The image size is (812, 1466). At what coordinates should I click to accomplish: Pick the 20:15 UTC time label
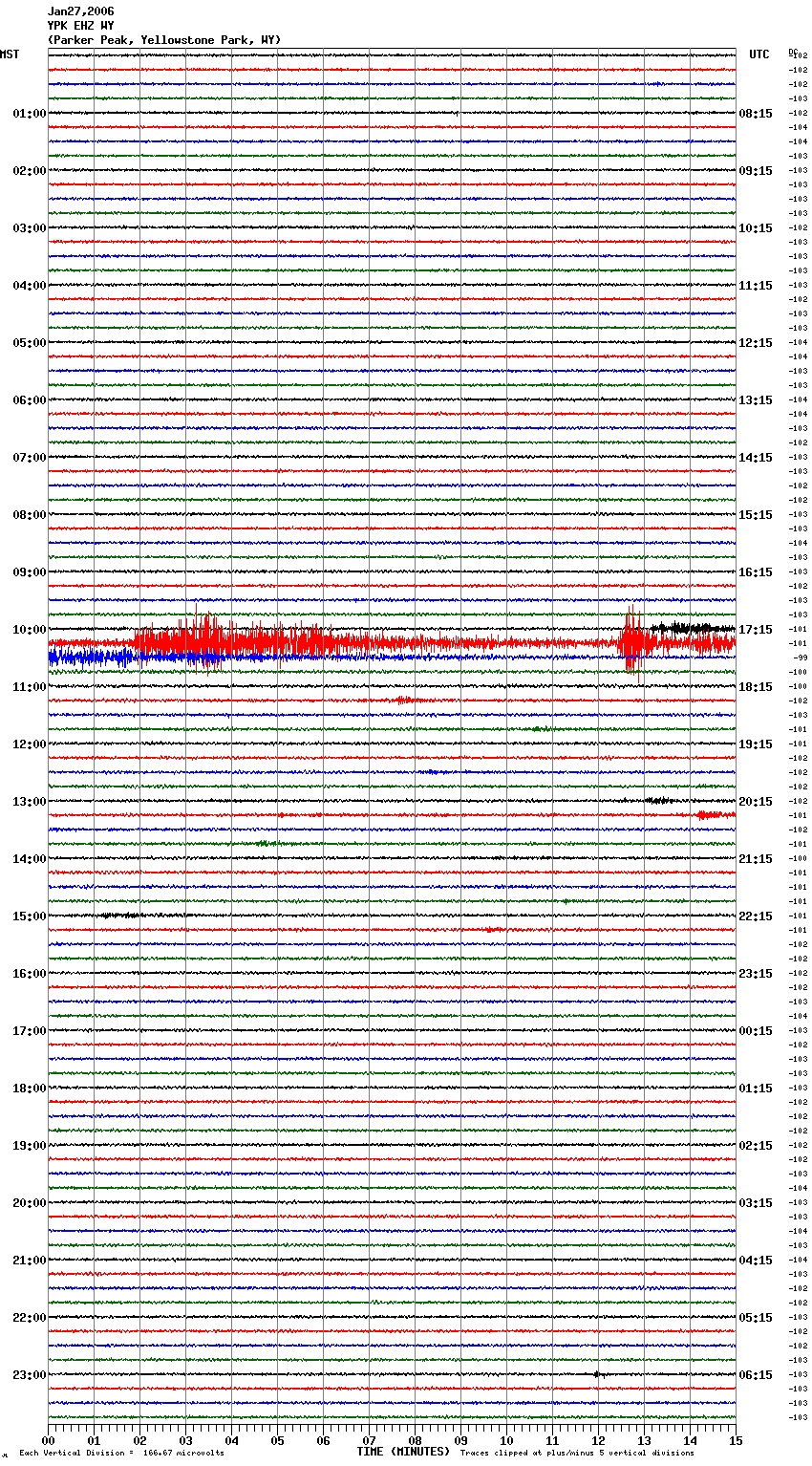[x=756, y=802]
